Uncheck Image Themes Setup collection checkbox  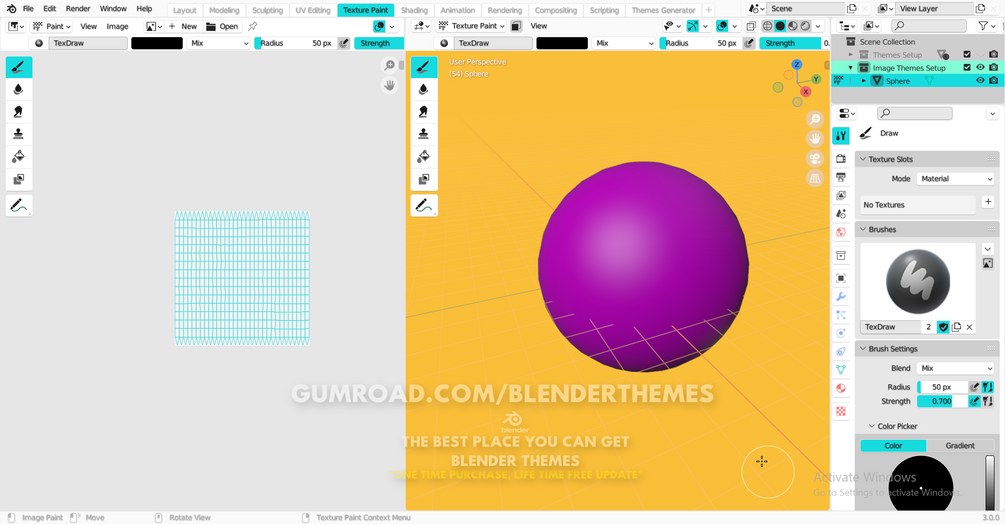967,67
